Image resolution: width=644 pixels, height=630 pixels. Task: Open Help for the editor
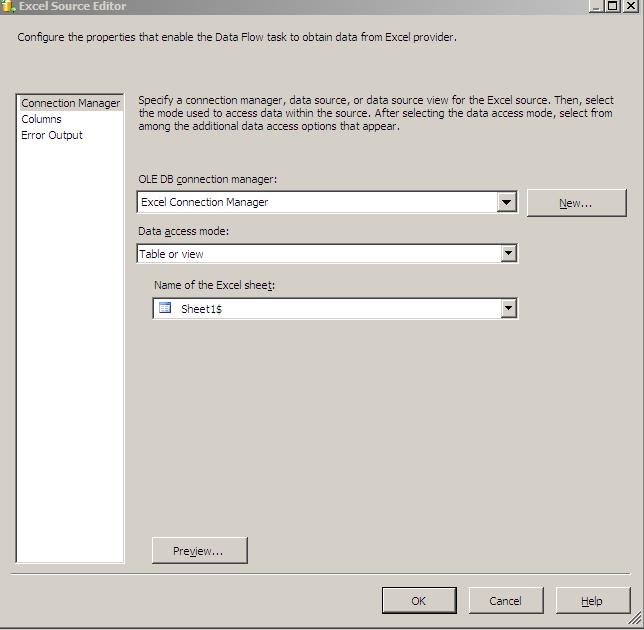(x=593, y=600)
